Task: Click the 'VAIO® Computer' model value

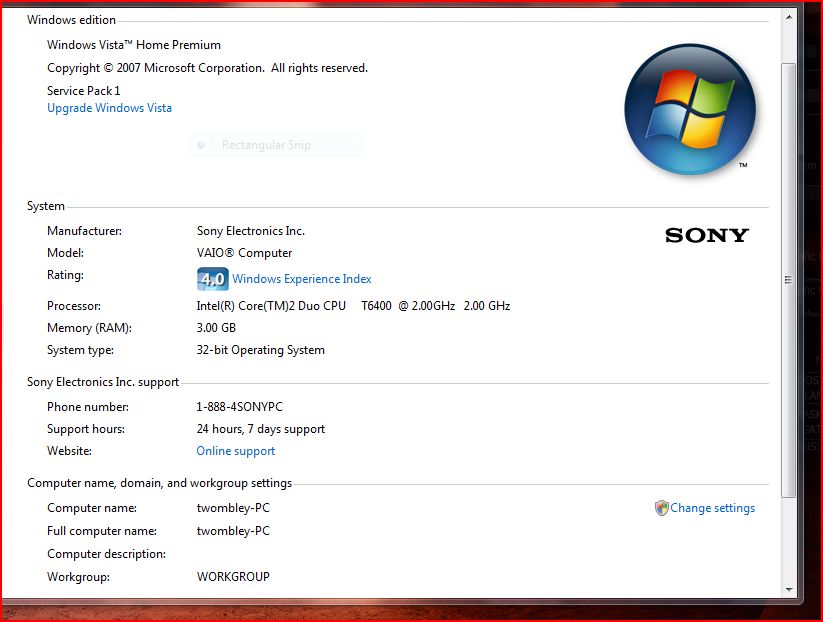Action: [x=244, y=253]
